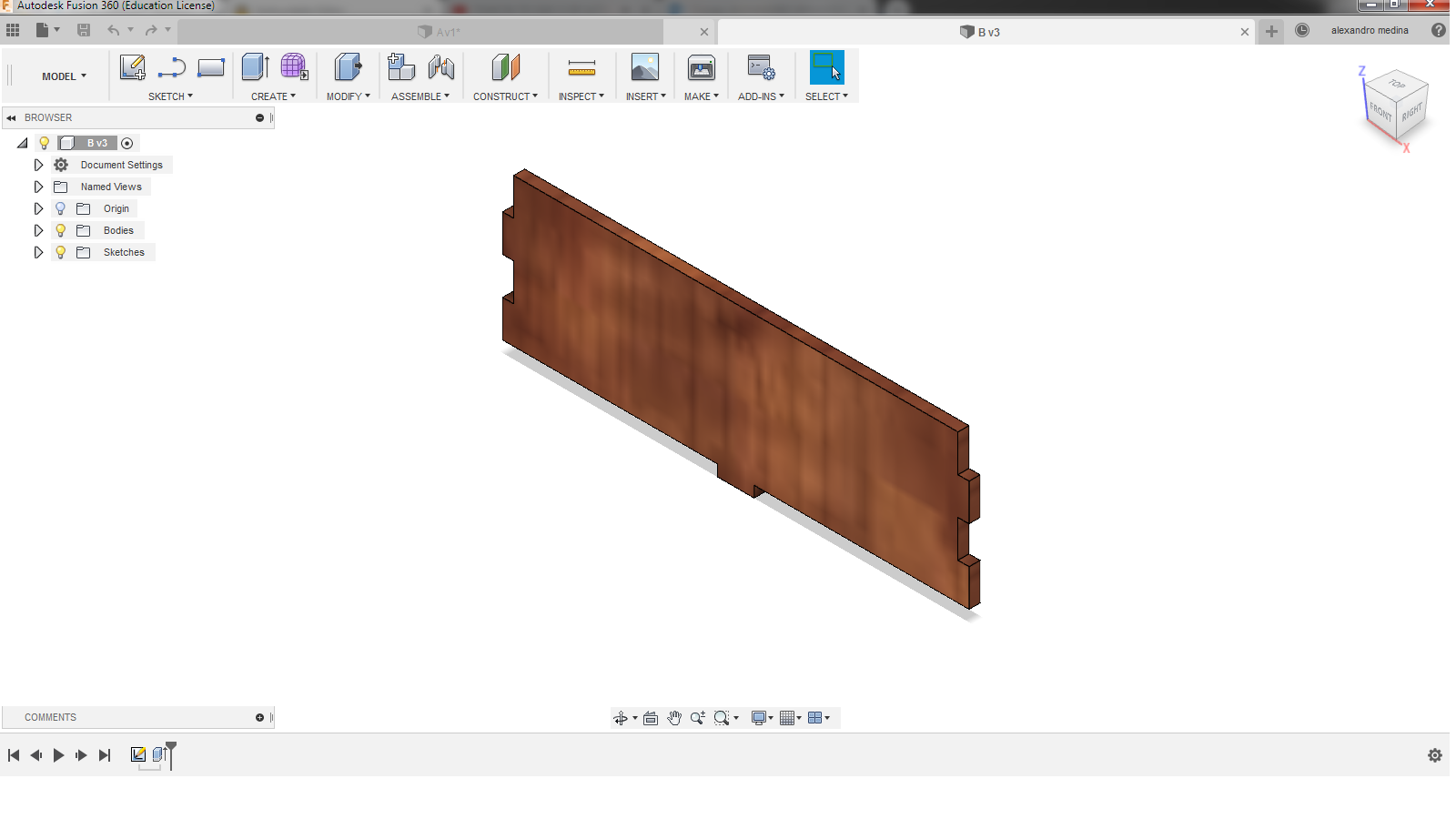Collapse the Browser panel with double arrows
The height and width of the screenshot is (819, 1456).
click(x=12, y=117)
